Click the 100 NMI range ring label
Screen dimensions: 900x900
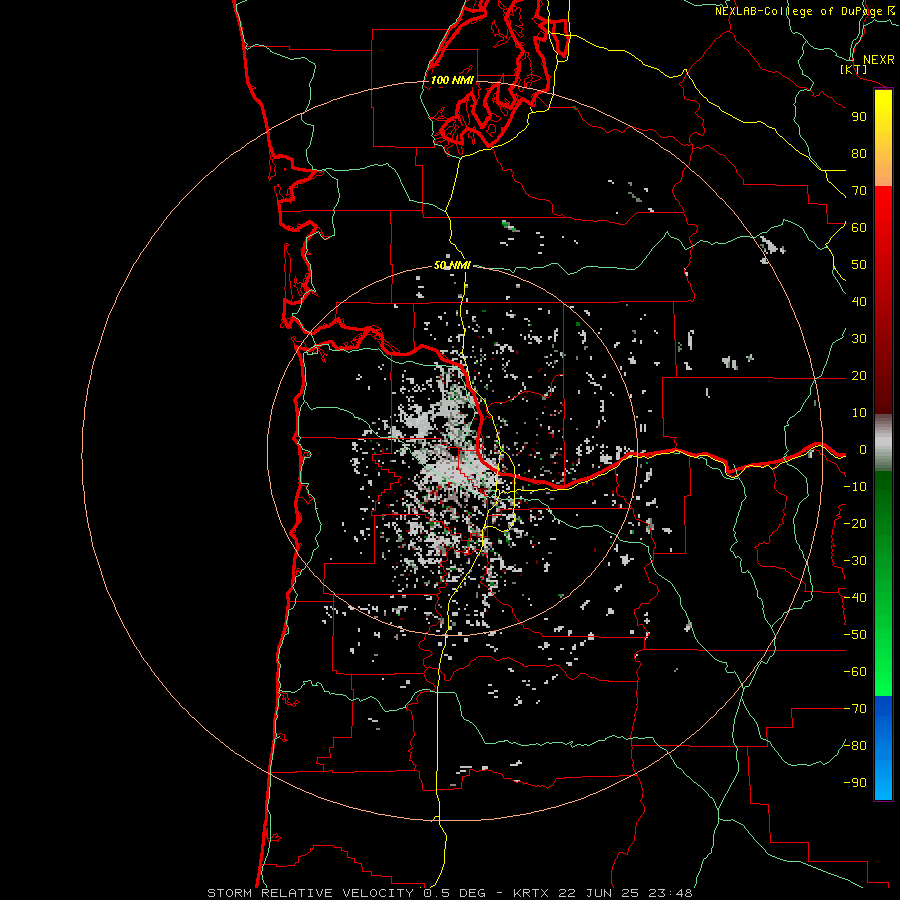tap(452, 80)
